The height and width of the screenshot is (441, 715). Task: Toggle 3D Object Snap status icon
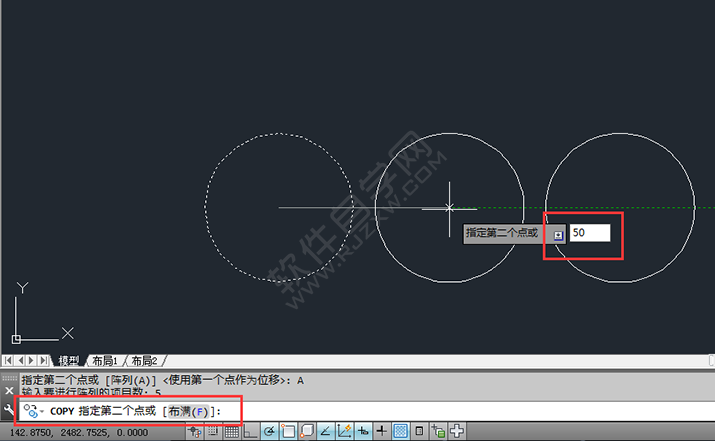307,431
